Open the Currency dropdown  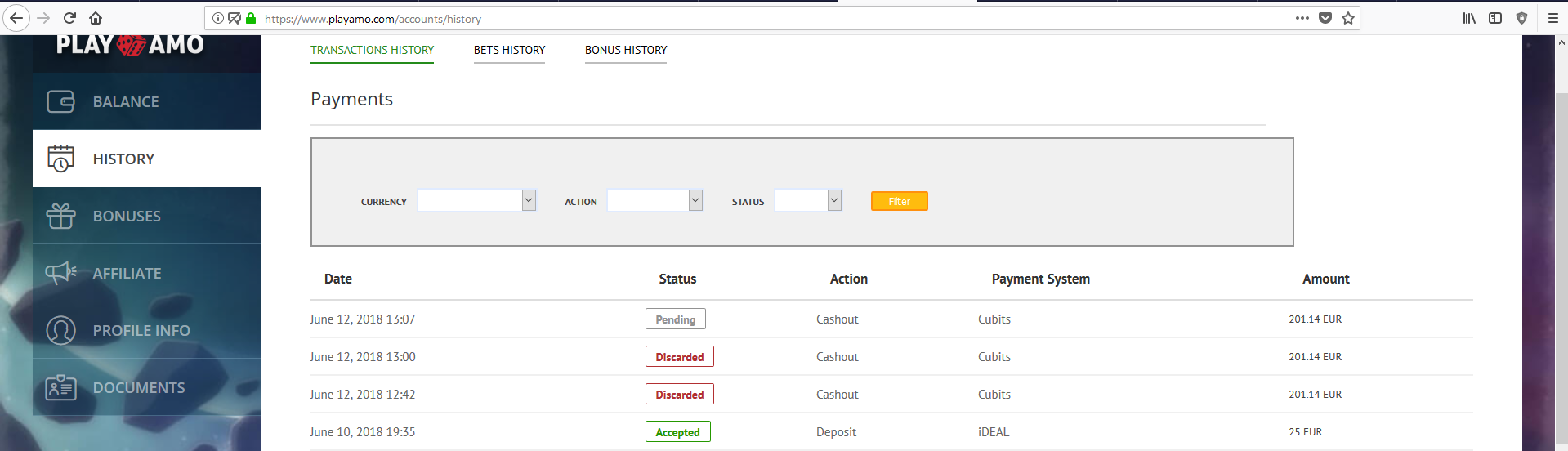pyautogui.click(x=476, y=200)
